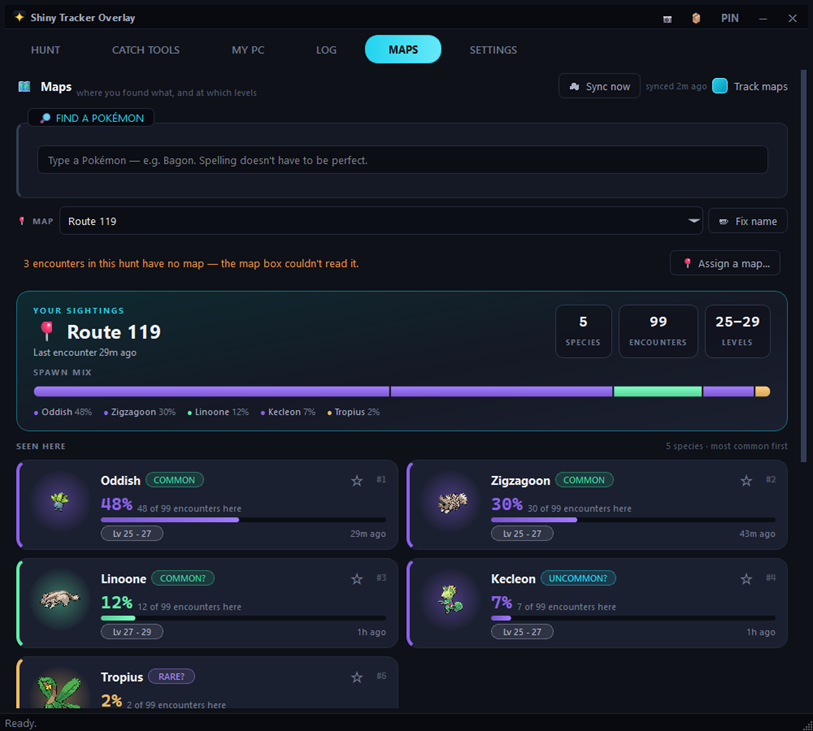This screenshot has width=813, height=731.
Task: Click the star on the Kecleon card
Action: point(746,579)
